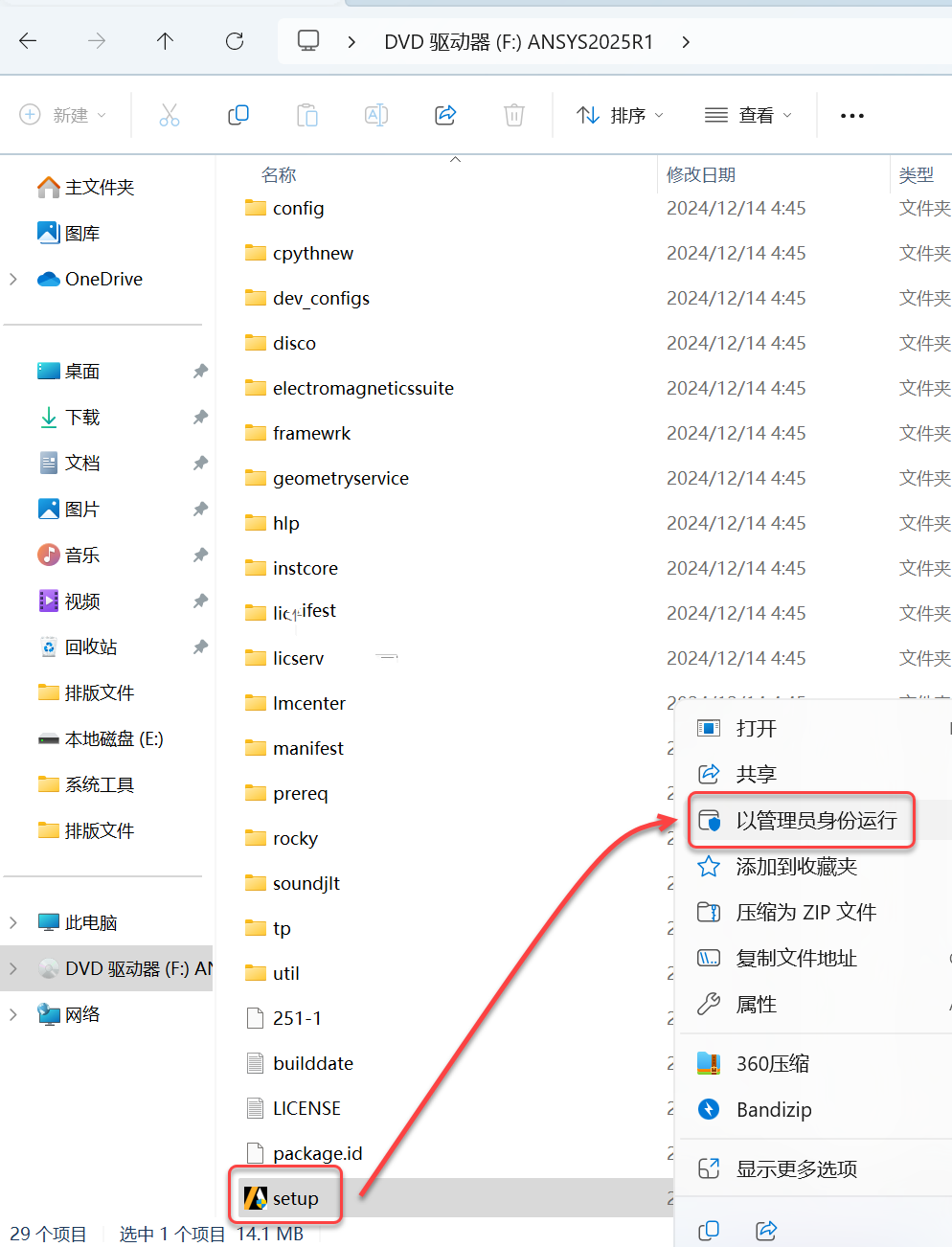Open the three-dots more options menu

[x=851, y=115]
